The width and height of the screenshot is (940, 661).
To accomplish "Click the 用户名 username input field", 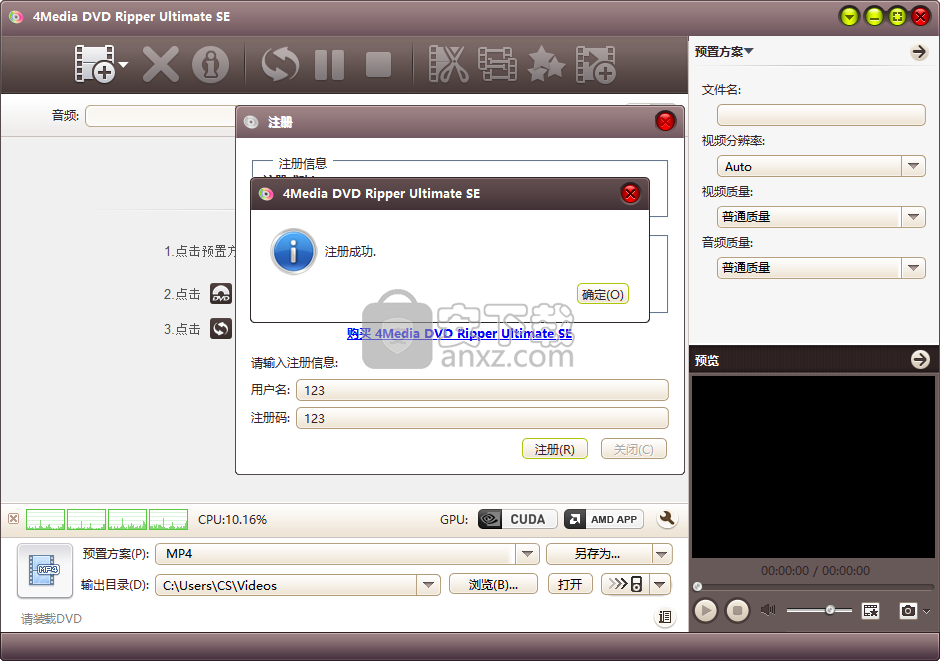I will coord(482,390).
